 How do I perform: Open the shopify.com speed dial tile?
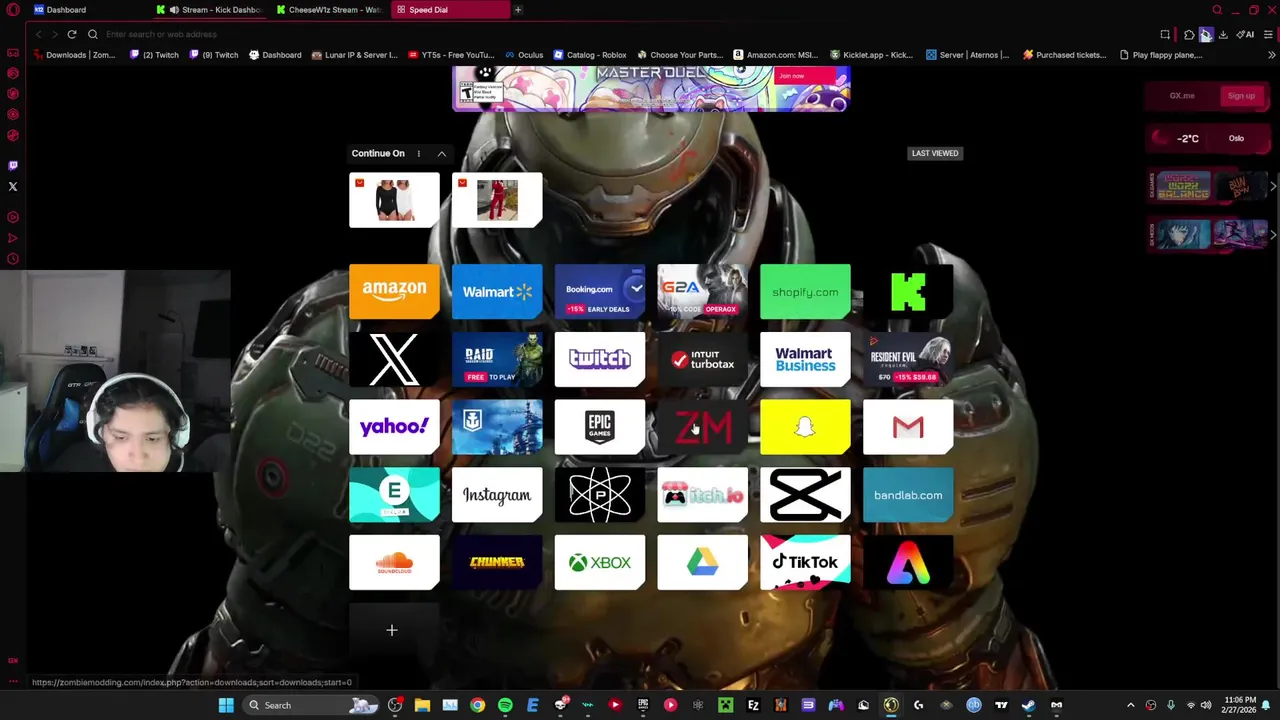tap(805, 291)
